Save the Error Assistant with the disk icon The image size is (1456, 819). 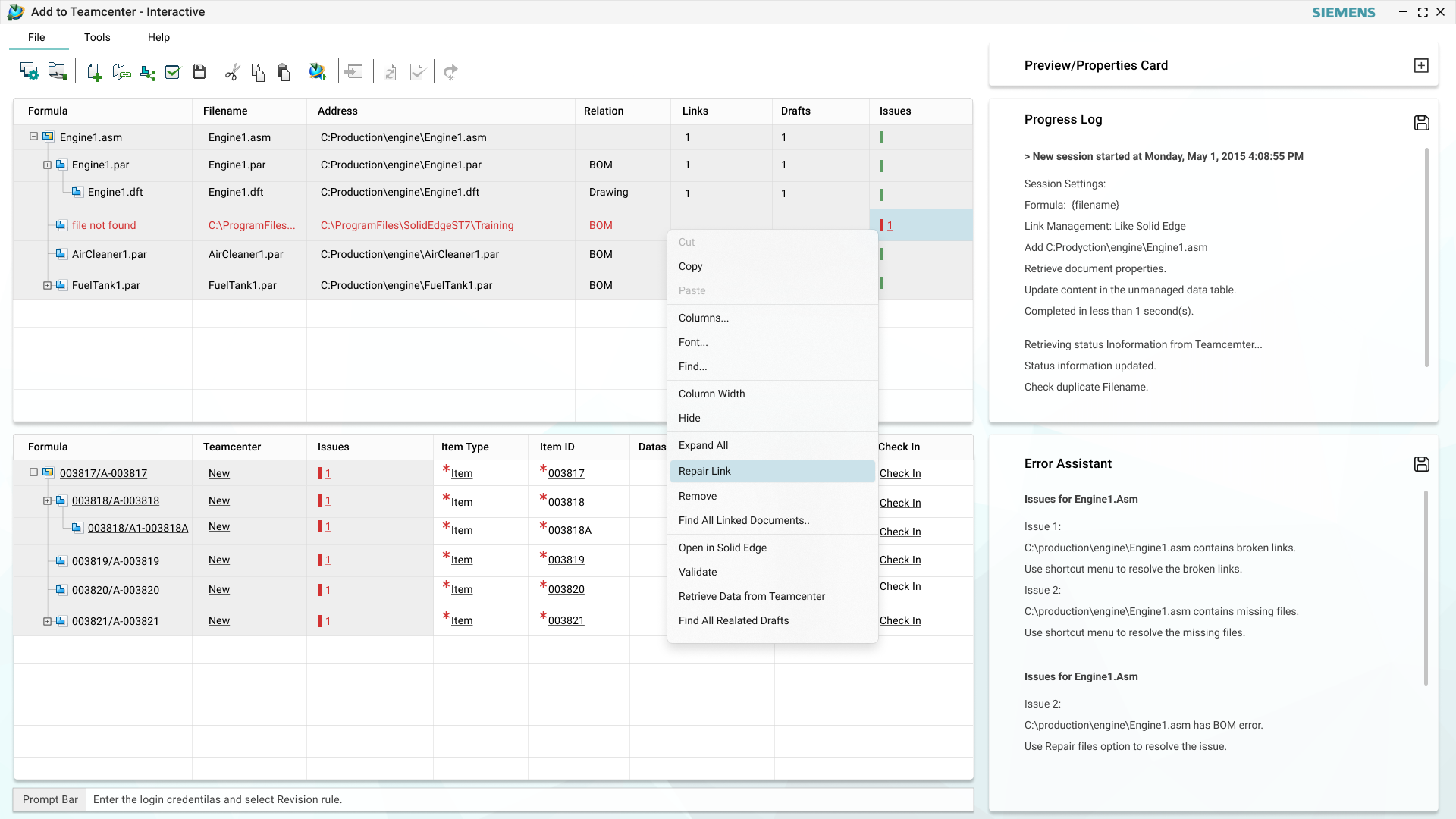[1422, 464]
